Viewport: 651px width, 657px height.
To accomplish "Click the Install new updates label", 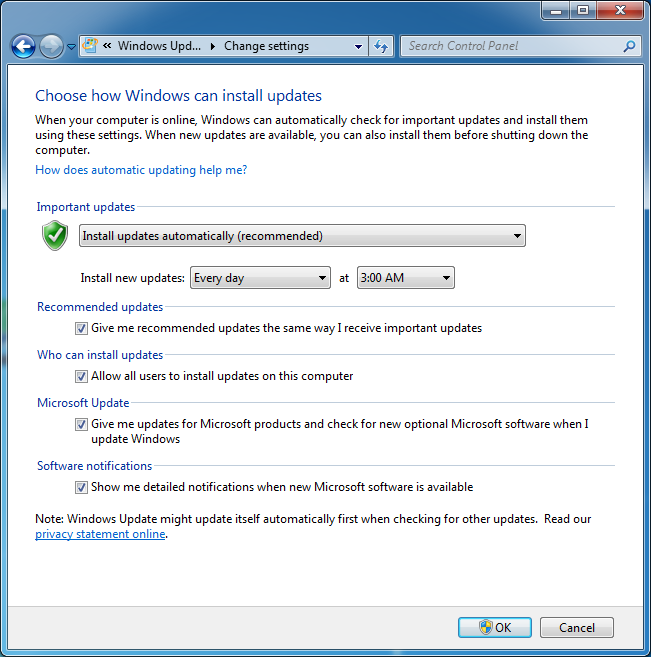I will [x=132, y=278].
